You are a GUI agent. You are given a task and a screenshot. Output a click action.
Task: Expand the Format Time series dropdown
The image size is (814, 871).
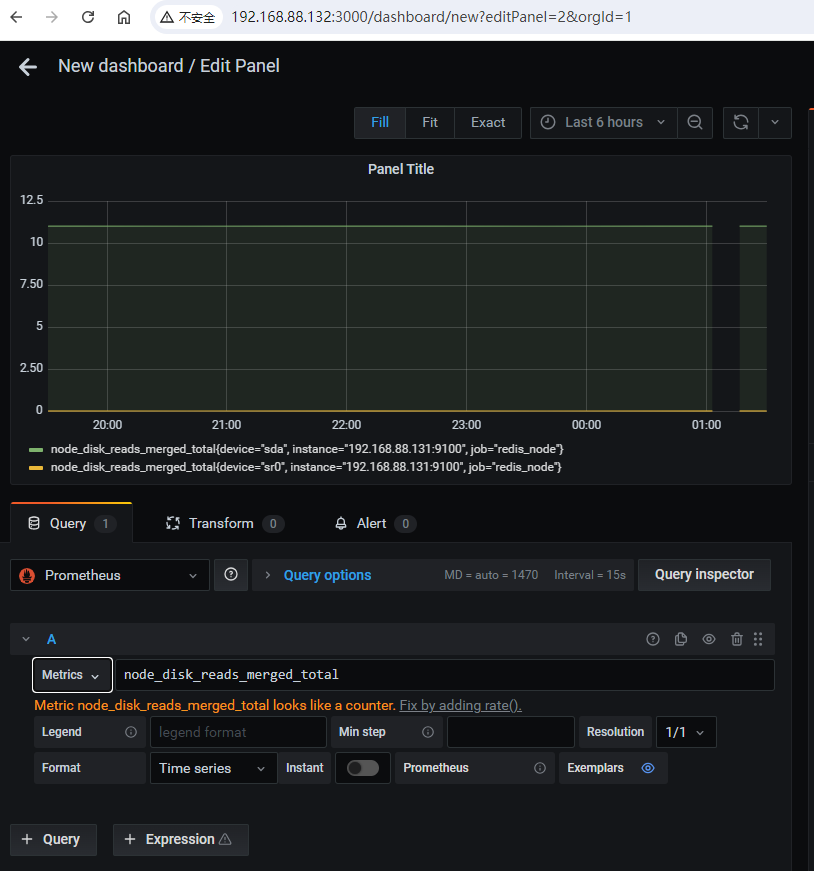pyautogui.click(x=213, y=768)
